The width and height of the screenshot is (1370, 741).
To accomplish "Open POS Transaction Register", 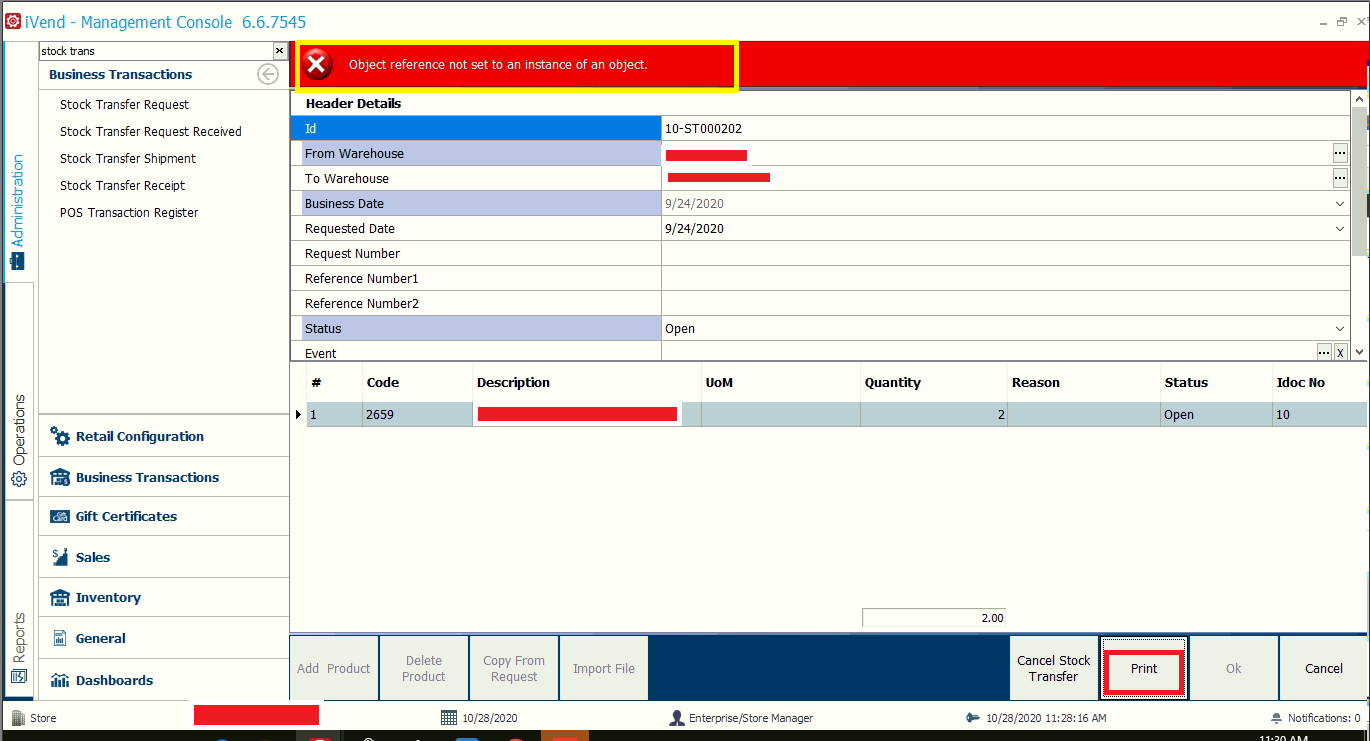I will [x=129, y=212].
